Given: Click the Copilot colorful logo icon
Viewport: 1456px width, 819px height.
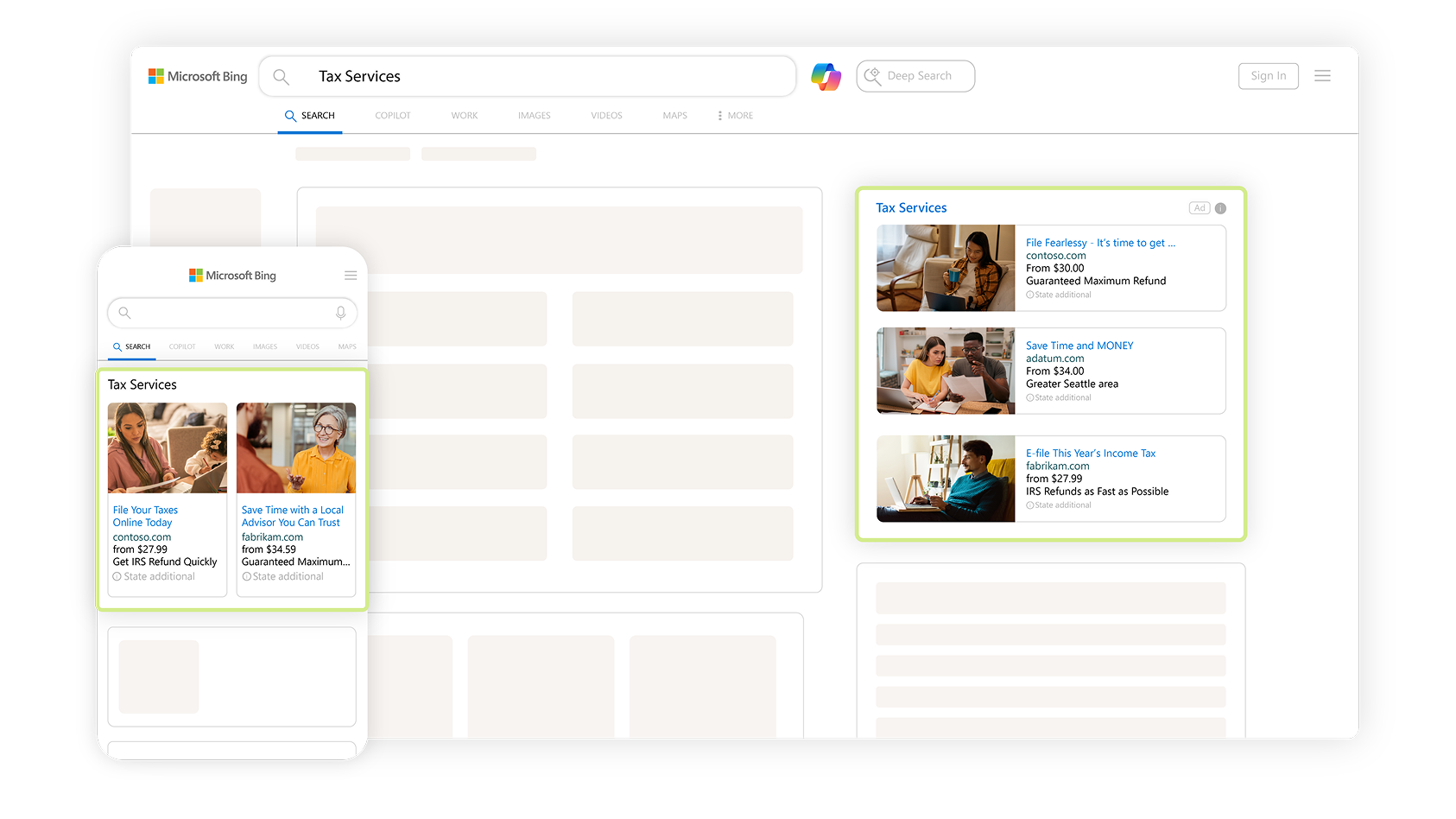Looking at the screenshot, I should coord(826,77).
